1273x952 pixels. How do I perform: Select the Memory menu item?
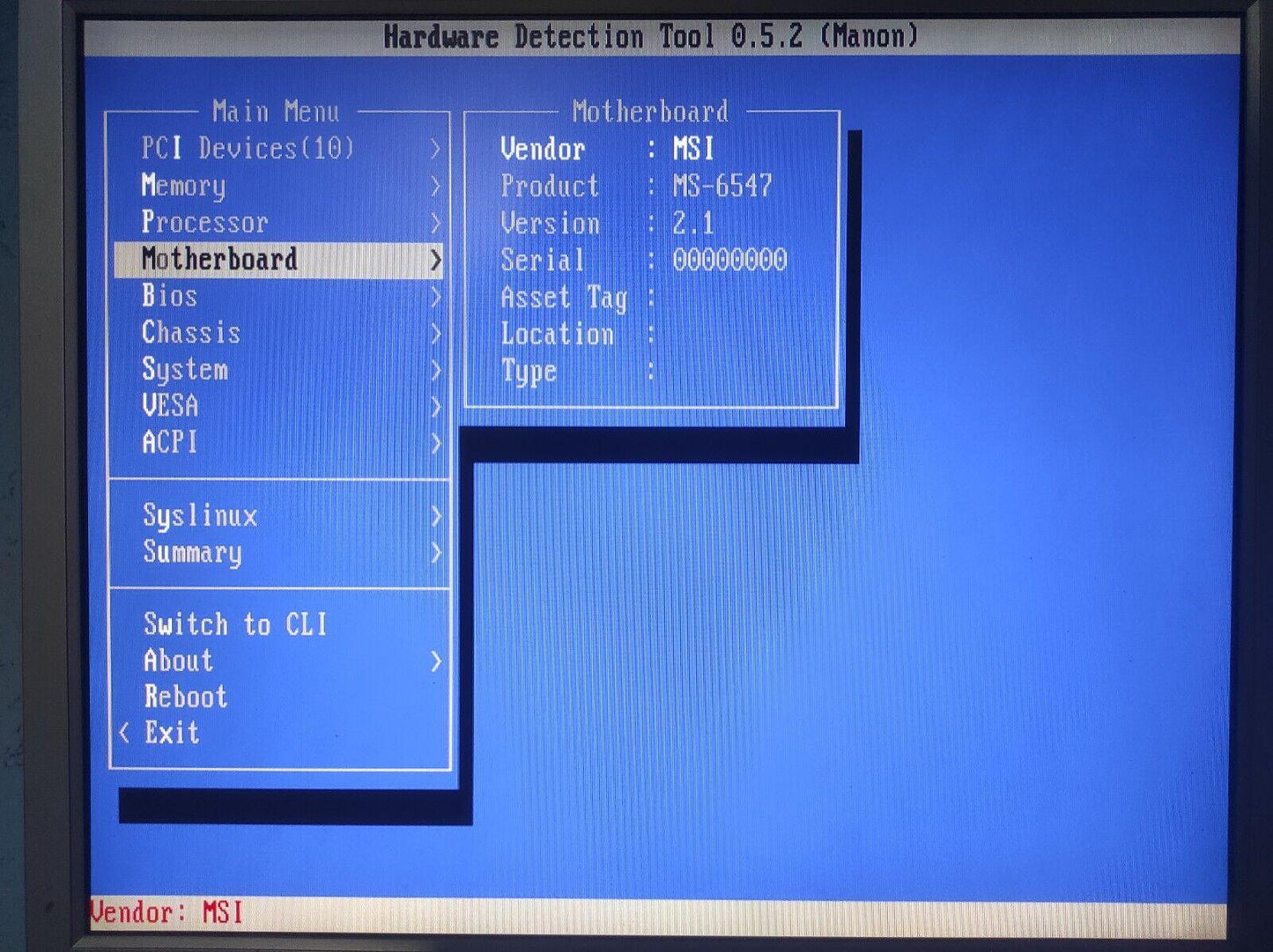click(183, 185)
